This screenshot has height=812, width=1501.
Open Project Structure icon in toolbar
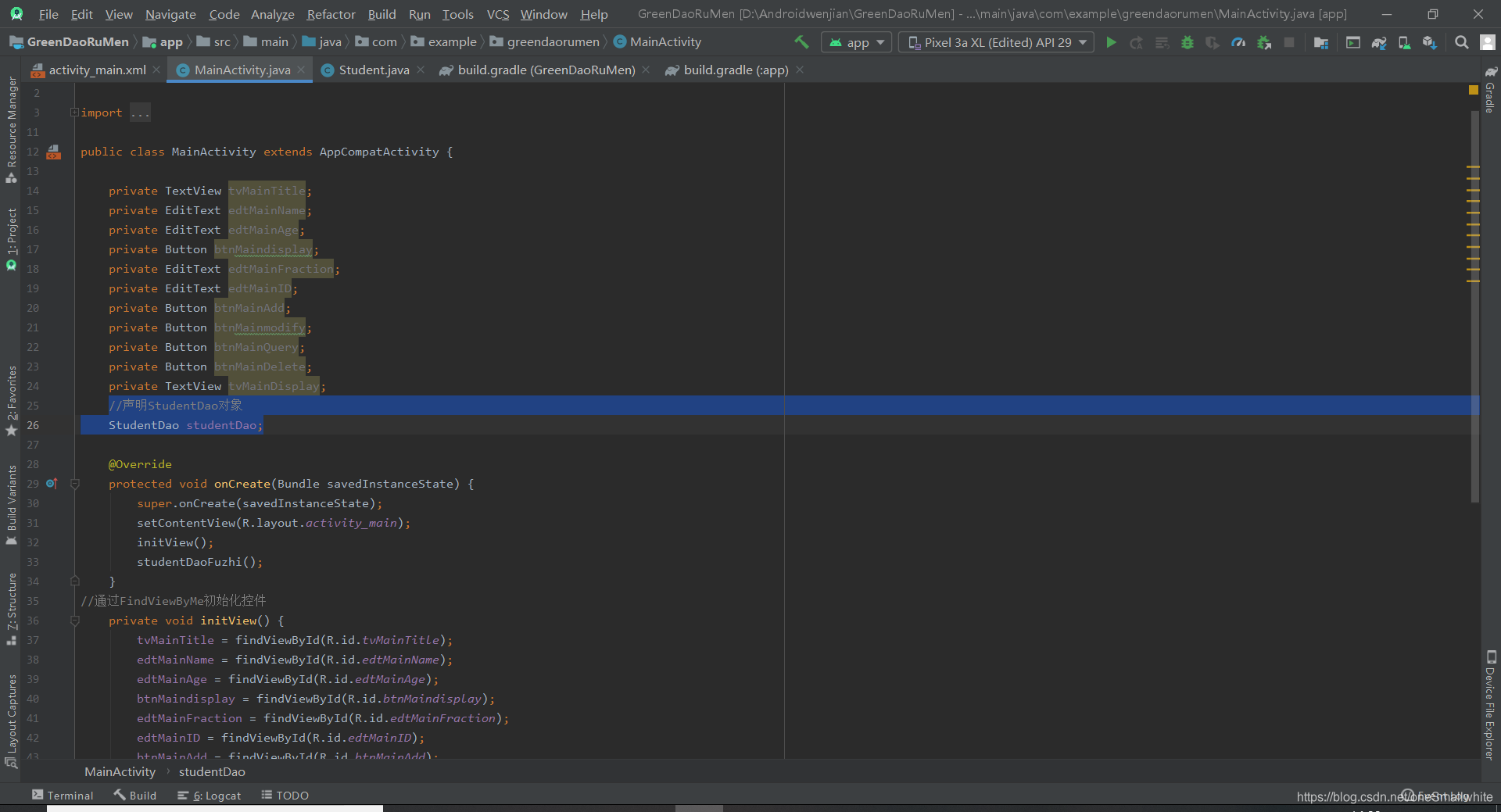pyautogui.click(x=1321, y=42)
